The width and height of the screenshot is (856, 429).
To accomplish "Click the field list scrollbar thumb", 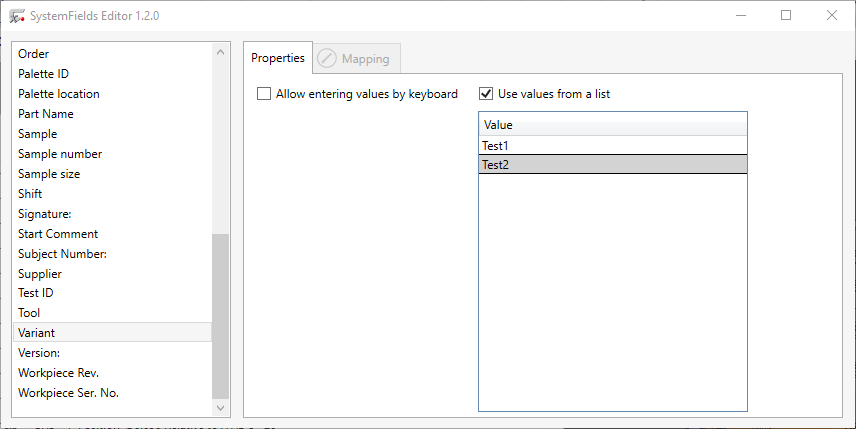I will pos(220,315).
